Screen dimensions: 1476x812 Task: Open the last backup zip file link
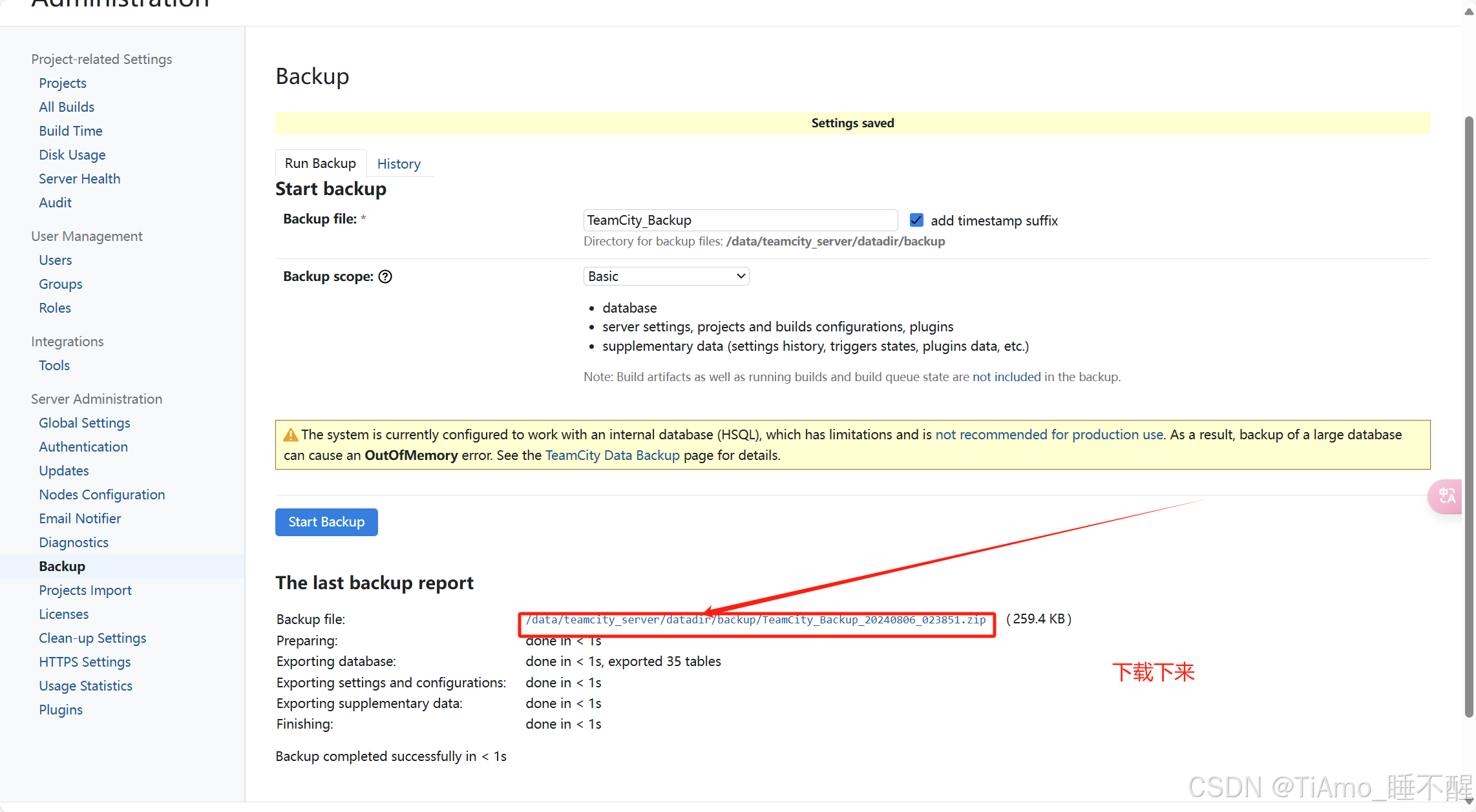tap(755, 620)
